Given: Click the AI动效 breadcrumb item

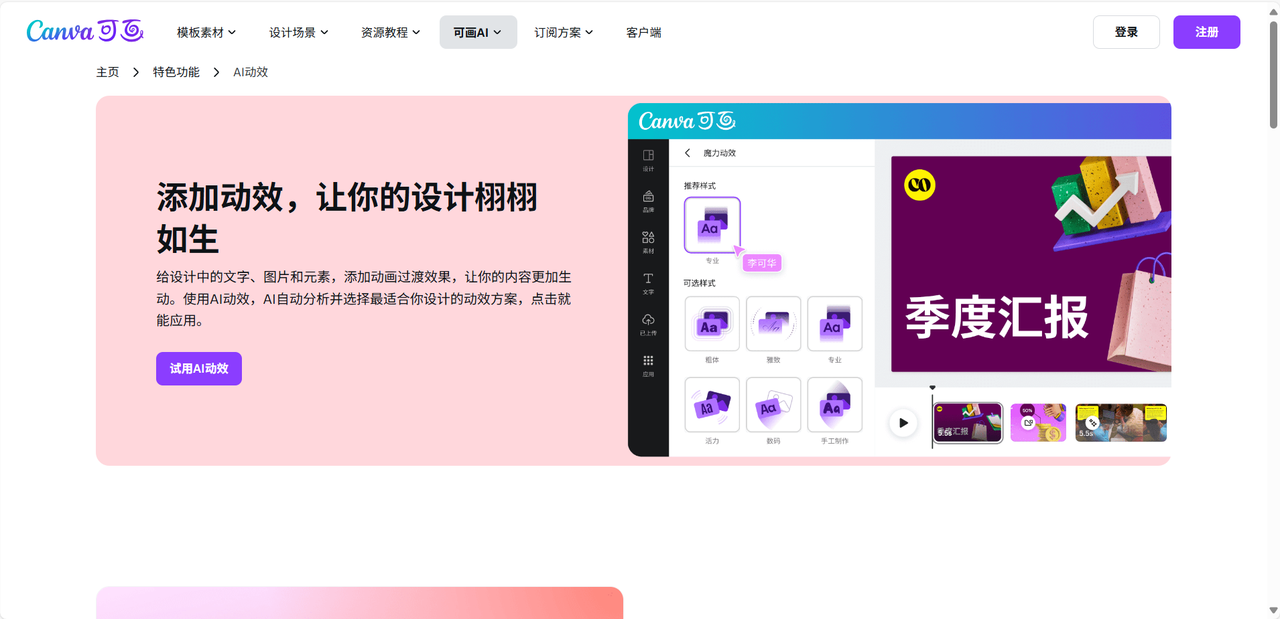Looking at the screenshot, I should pyautogui.click(x=250, y=72).
